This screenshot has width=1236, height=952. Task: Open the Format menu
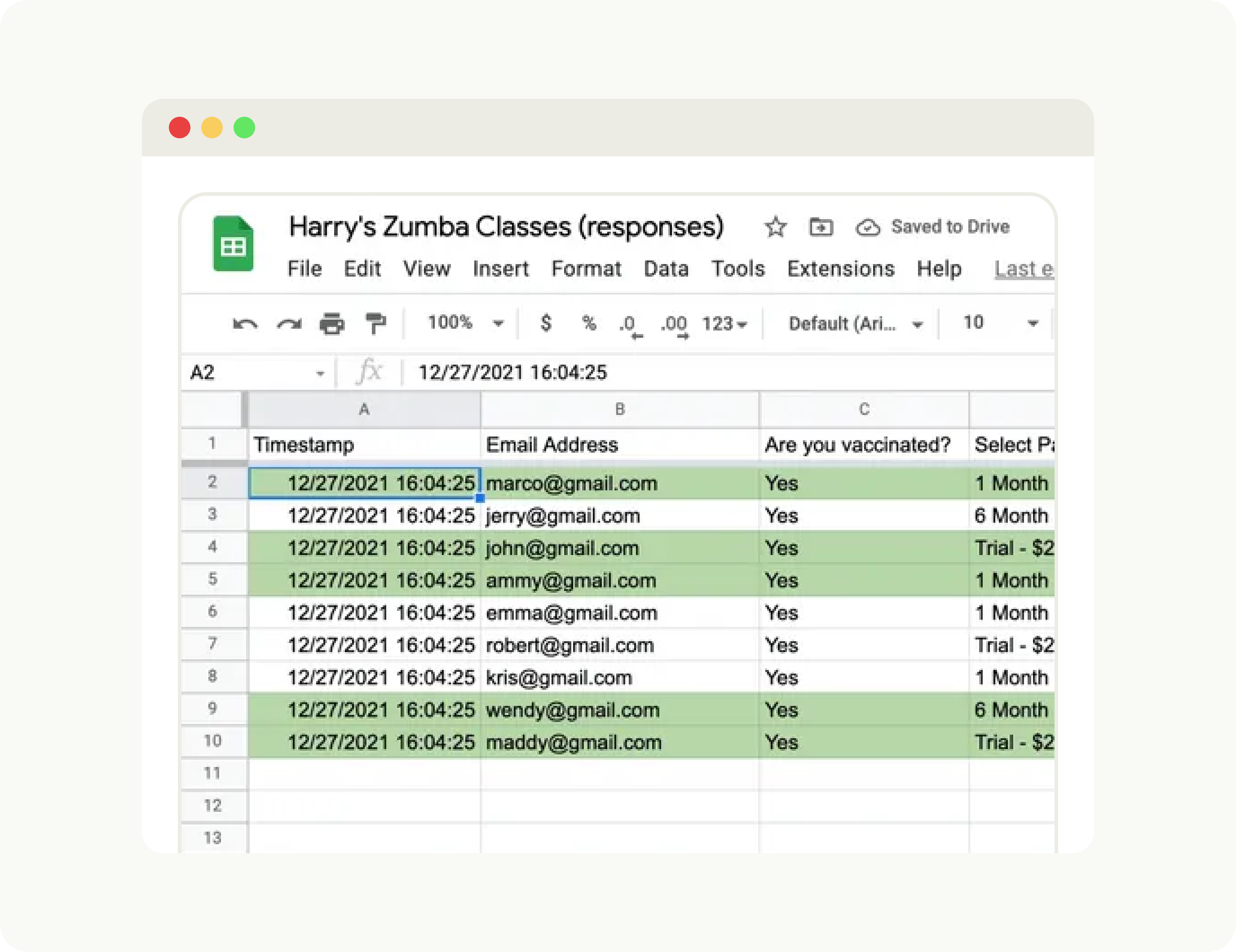click(x=586, y=269)
